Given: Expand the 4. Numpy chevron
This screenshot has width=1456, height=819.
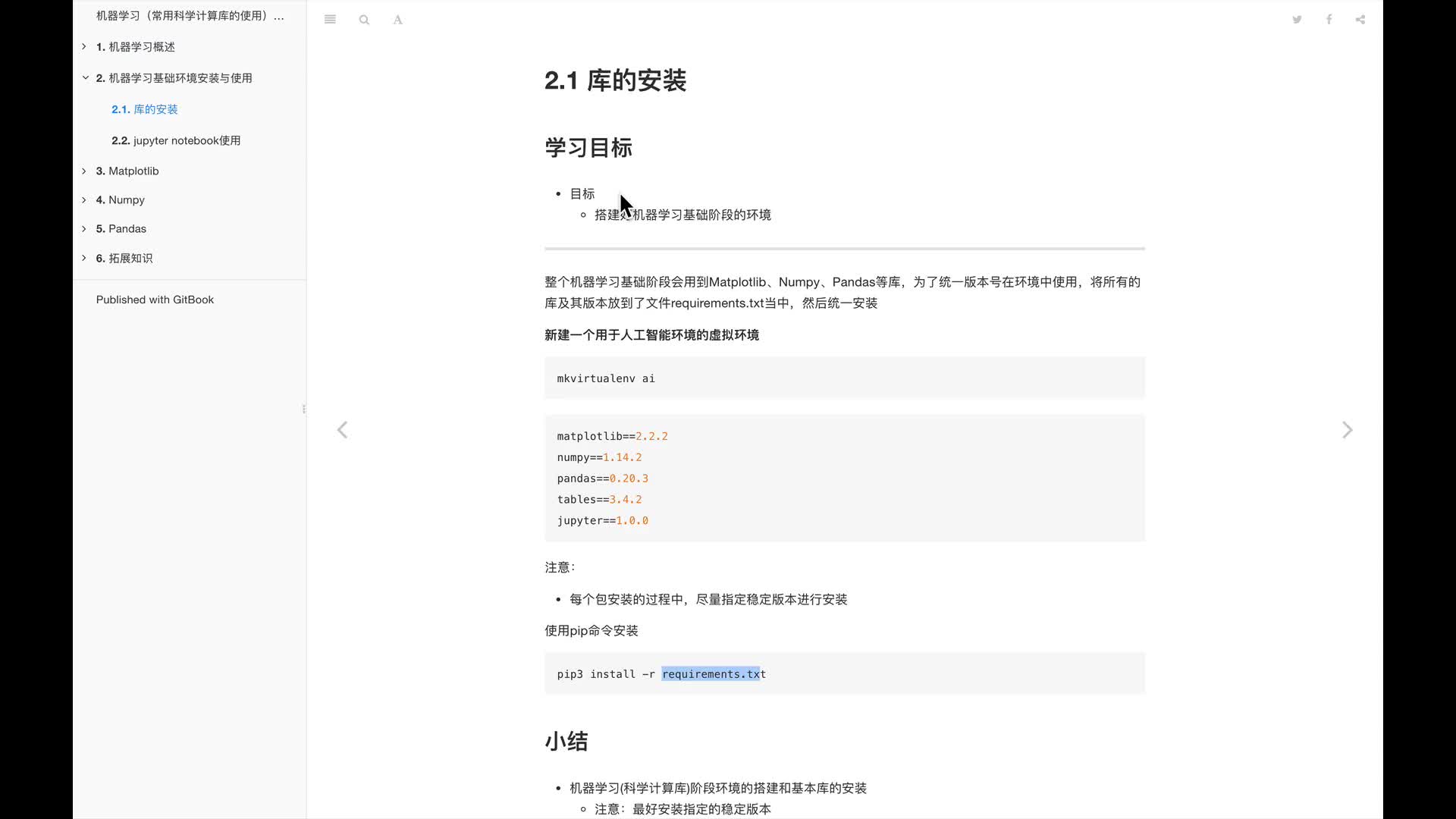Looking at the screenshot, I should coord(84,200).
